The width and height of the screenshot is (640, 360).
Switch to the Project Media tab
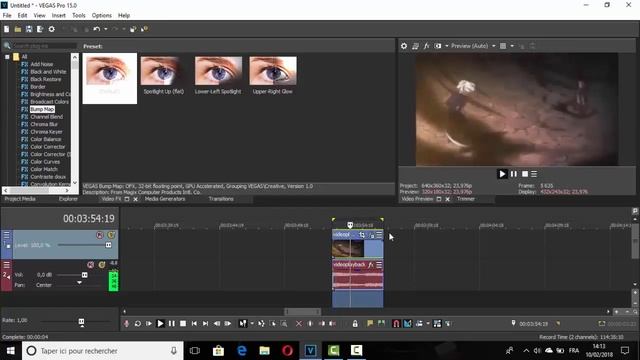pos(20,199)
